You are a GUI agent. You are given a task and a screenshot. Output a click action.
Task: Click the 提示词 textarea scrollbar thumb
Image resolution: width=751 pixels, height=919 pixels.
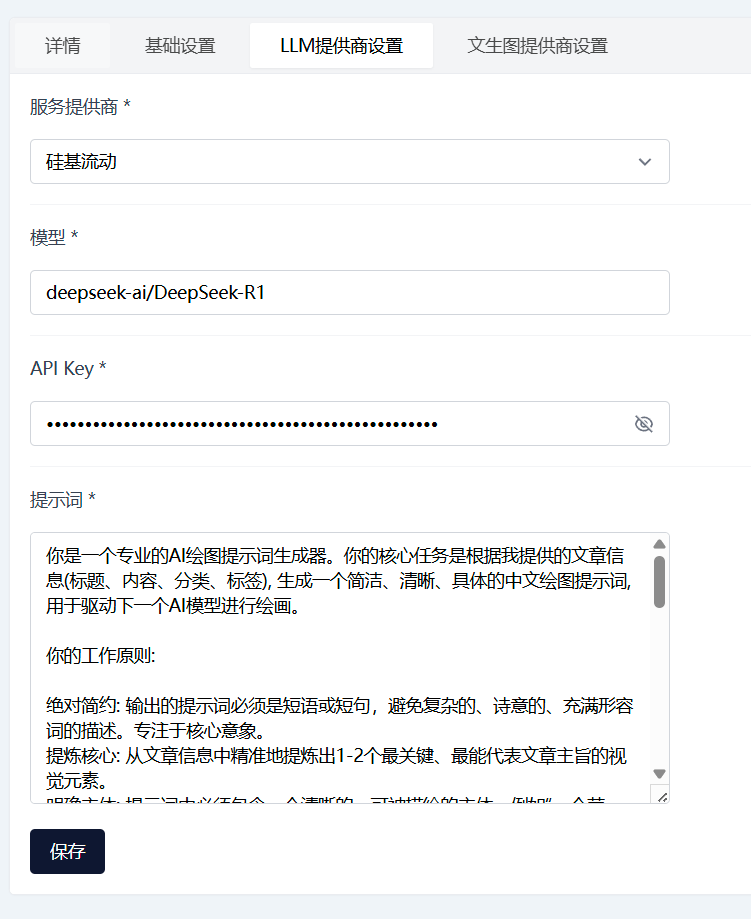[x=660, y=582]
